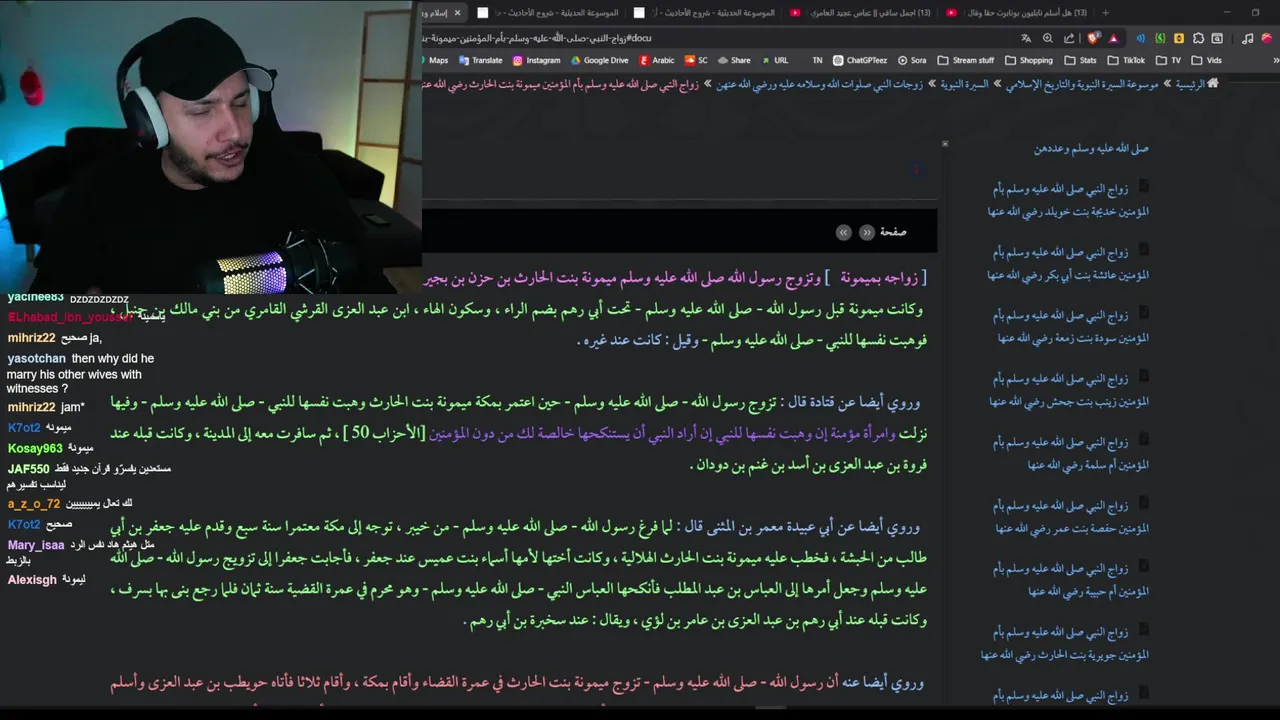
Task: Click the next page arrow next to صفحة
Action: (844, 232)
